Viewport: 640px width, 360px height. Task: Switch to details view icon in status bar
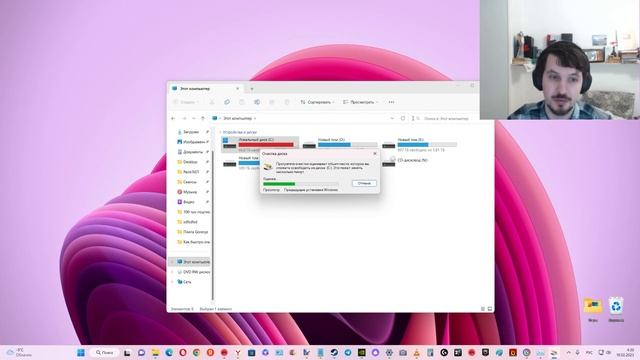[x=482, y=309]
